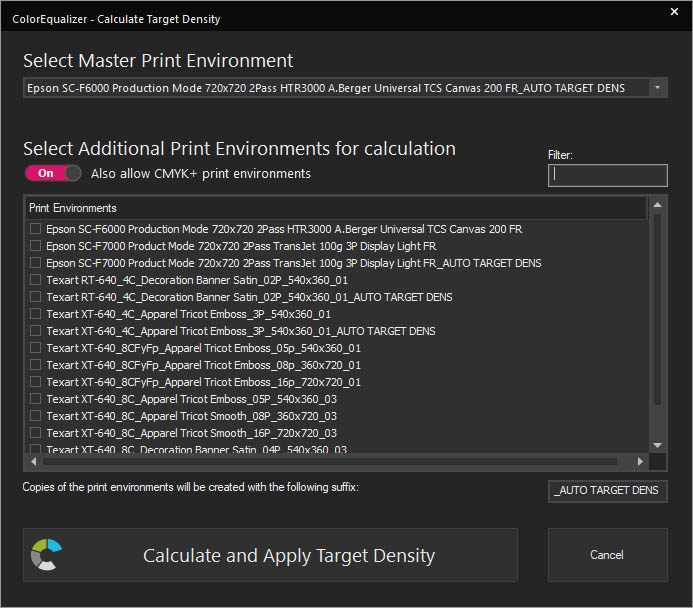
Task: Click into the Filter input field
Action: (x=608, y=175)
